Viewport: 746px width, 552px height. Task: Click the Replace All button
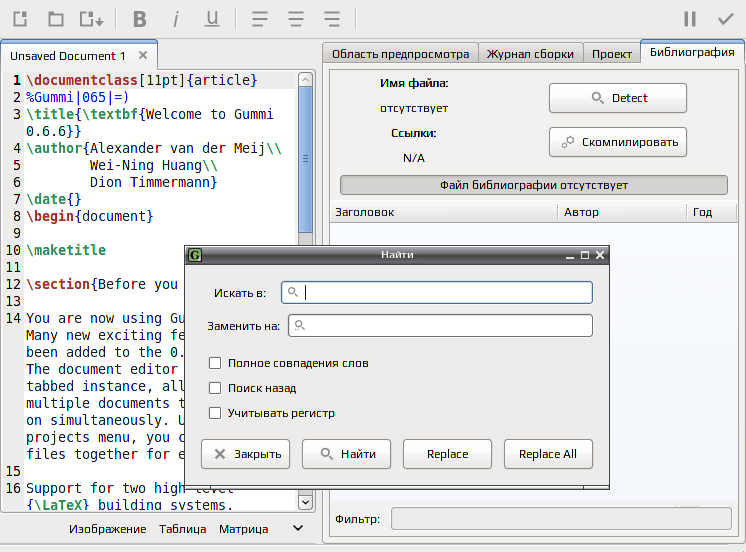pyautogui.click(x=548, y=454)
